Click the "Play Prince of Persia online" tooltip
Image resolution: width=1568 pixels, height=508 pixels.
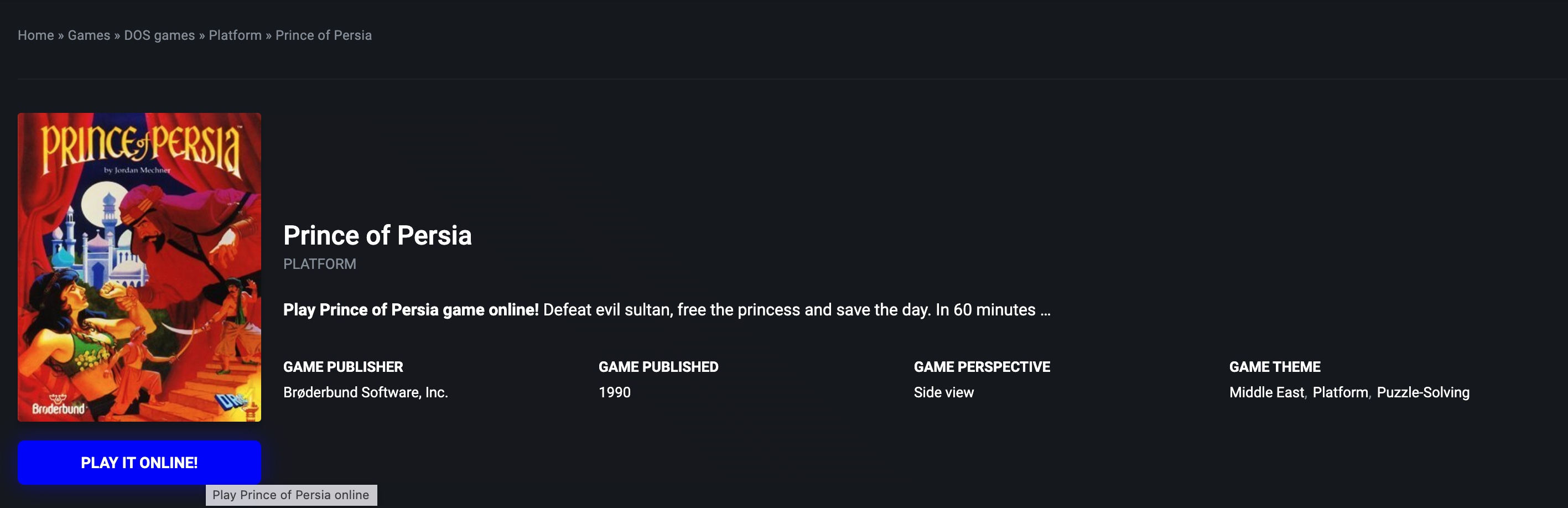click(291, 495)
